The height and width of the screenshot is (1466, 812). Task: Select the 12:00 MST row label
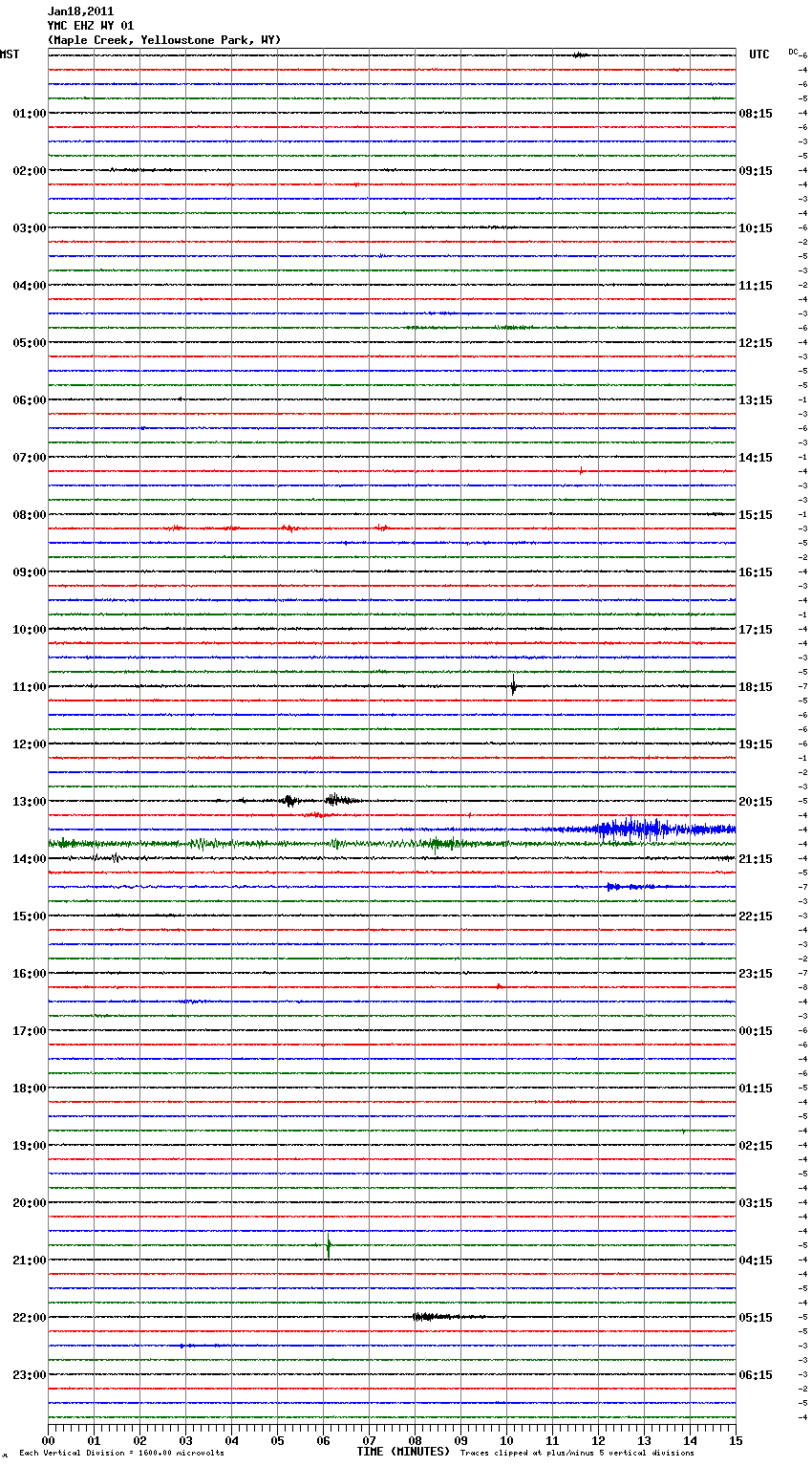point(30,744)
